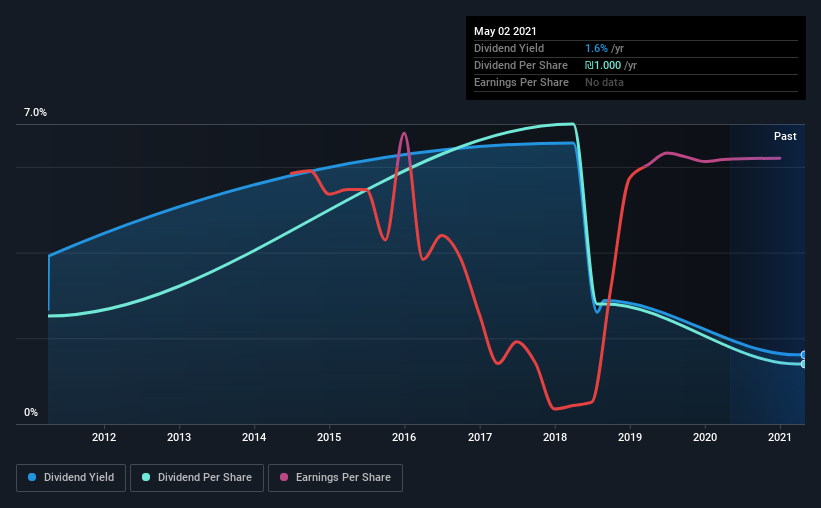Click the 2018 x-axis label
The height and width of the screenshot is (508, 821).
point(555,437)
